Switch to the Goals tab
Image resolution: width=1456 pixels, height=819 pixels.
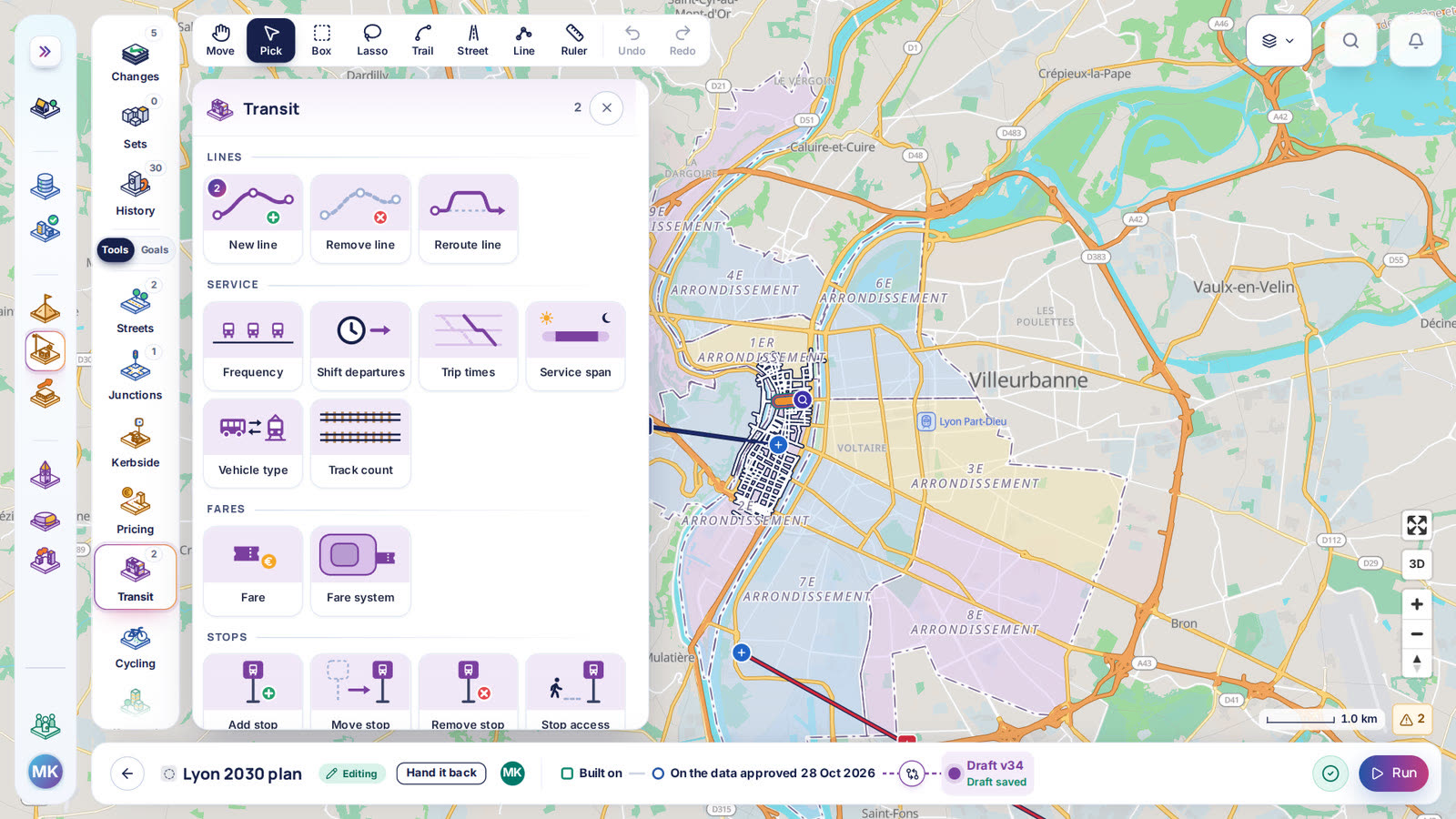click(155, 250)
